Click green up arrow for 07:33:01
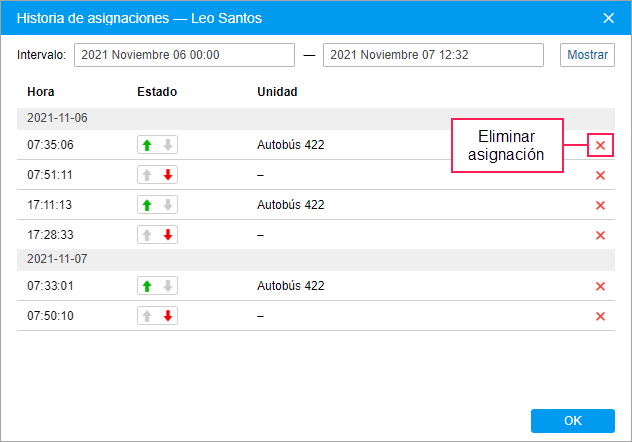This screenshot has height=442, width=632. (x=147, y=286)
